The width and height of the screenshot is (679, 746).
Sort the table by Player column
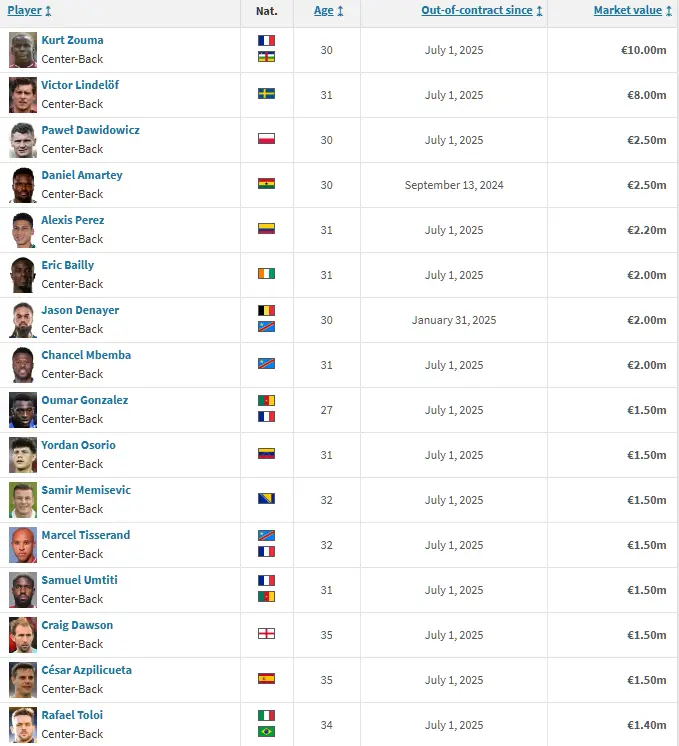pos(25,10)
